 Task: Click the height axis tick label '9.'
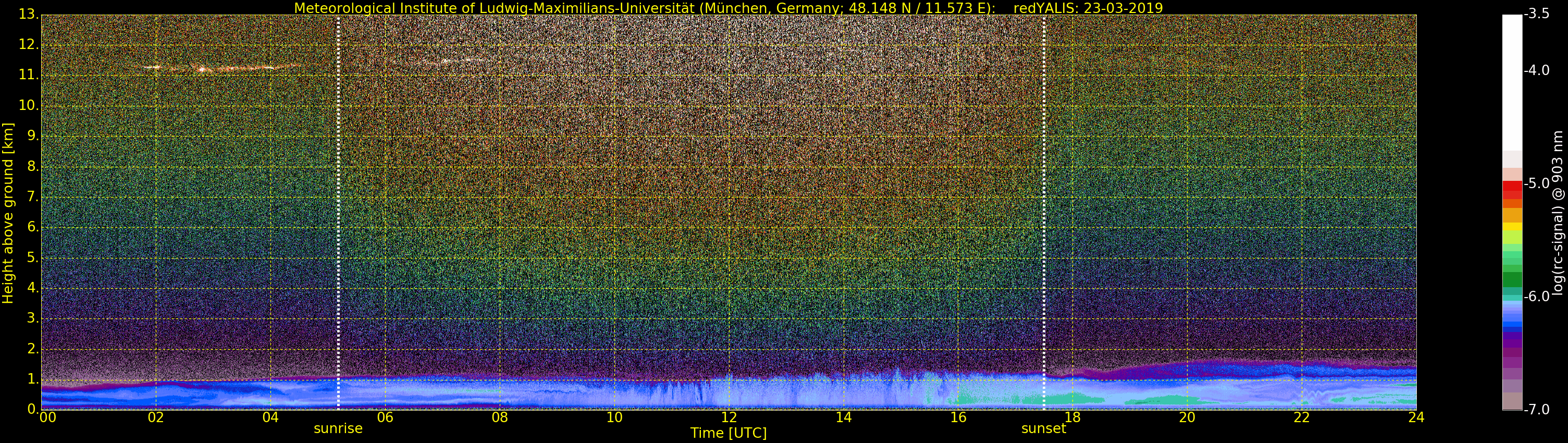[x=33, y=136]
